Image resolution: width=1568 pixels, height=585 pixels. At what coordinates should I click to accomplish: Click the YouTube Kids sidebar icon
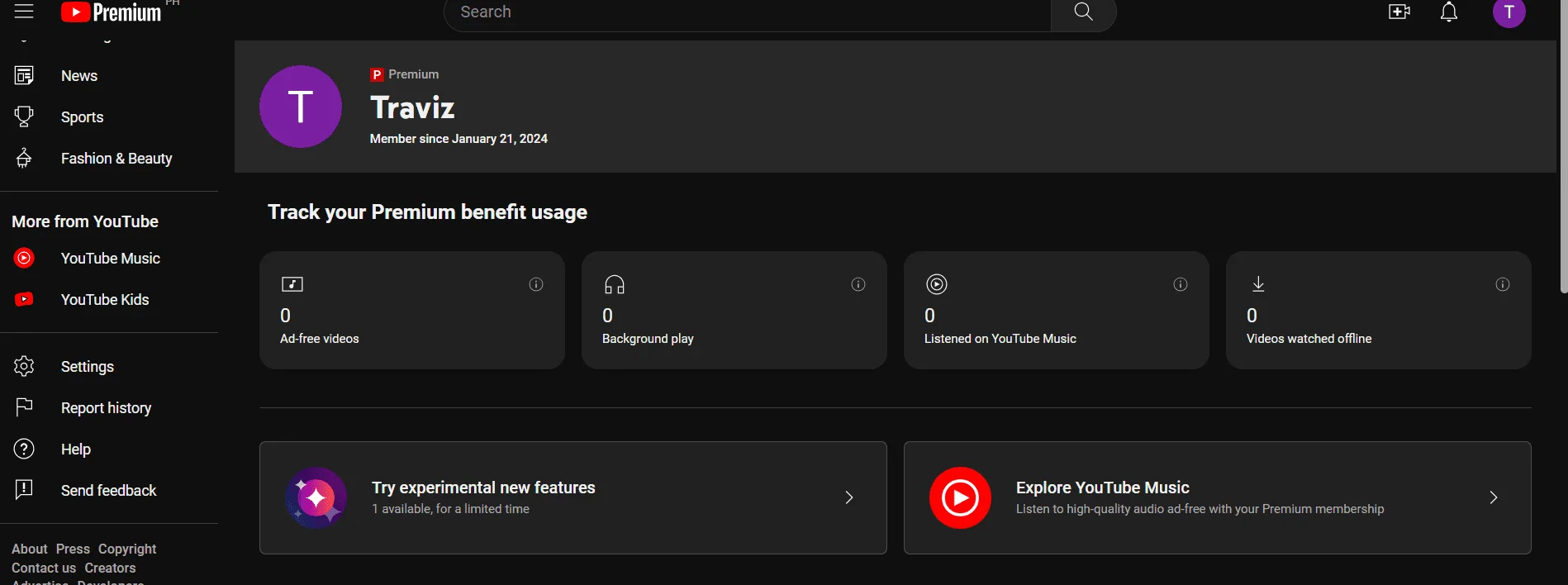24,299
